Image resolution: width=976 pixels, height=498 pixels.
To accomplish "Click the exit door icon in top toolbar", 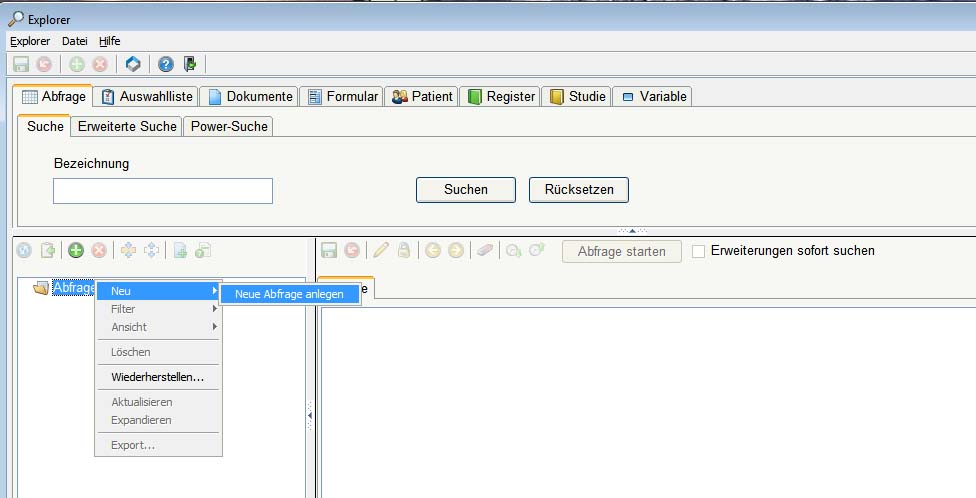I will (190, 64).
